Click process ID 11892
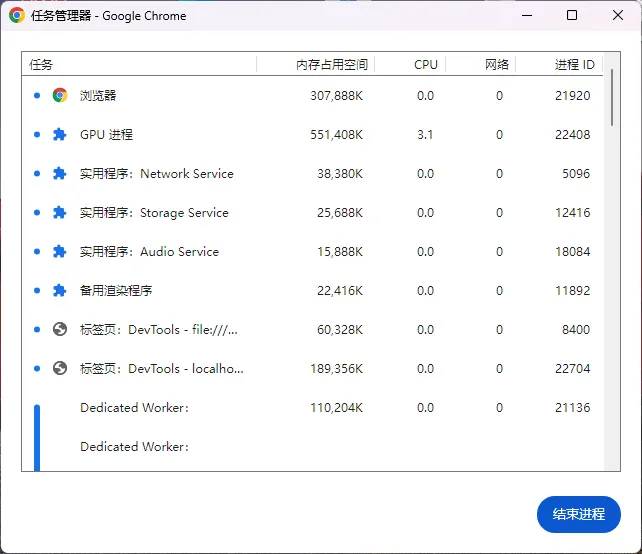Viewport: 642px width, 554px height. (x=572, y=291)
